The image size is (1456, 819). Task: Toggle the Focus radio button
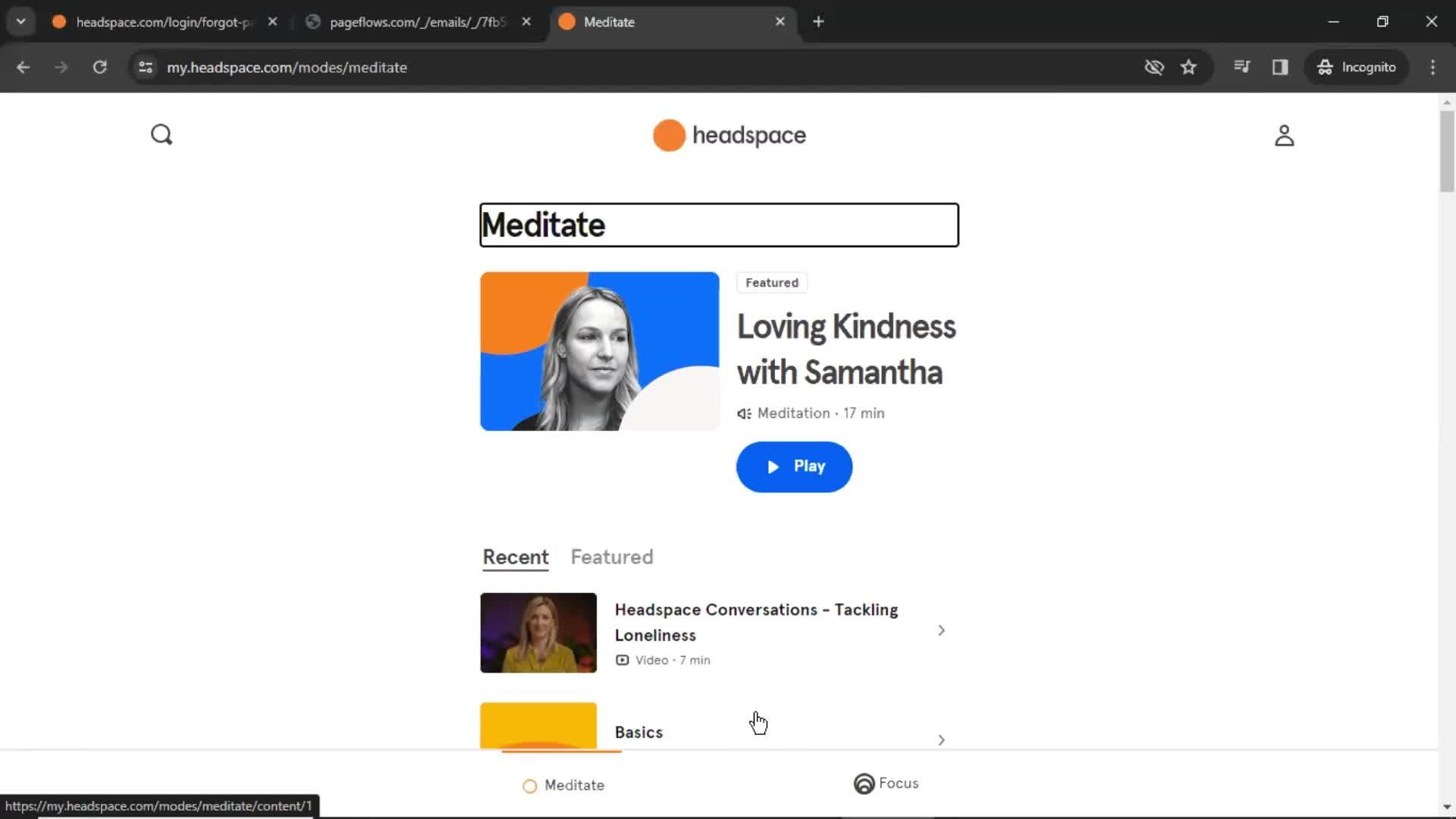[x=863, y=783]
